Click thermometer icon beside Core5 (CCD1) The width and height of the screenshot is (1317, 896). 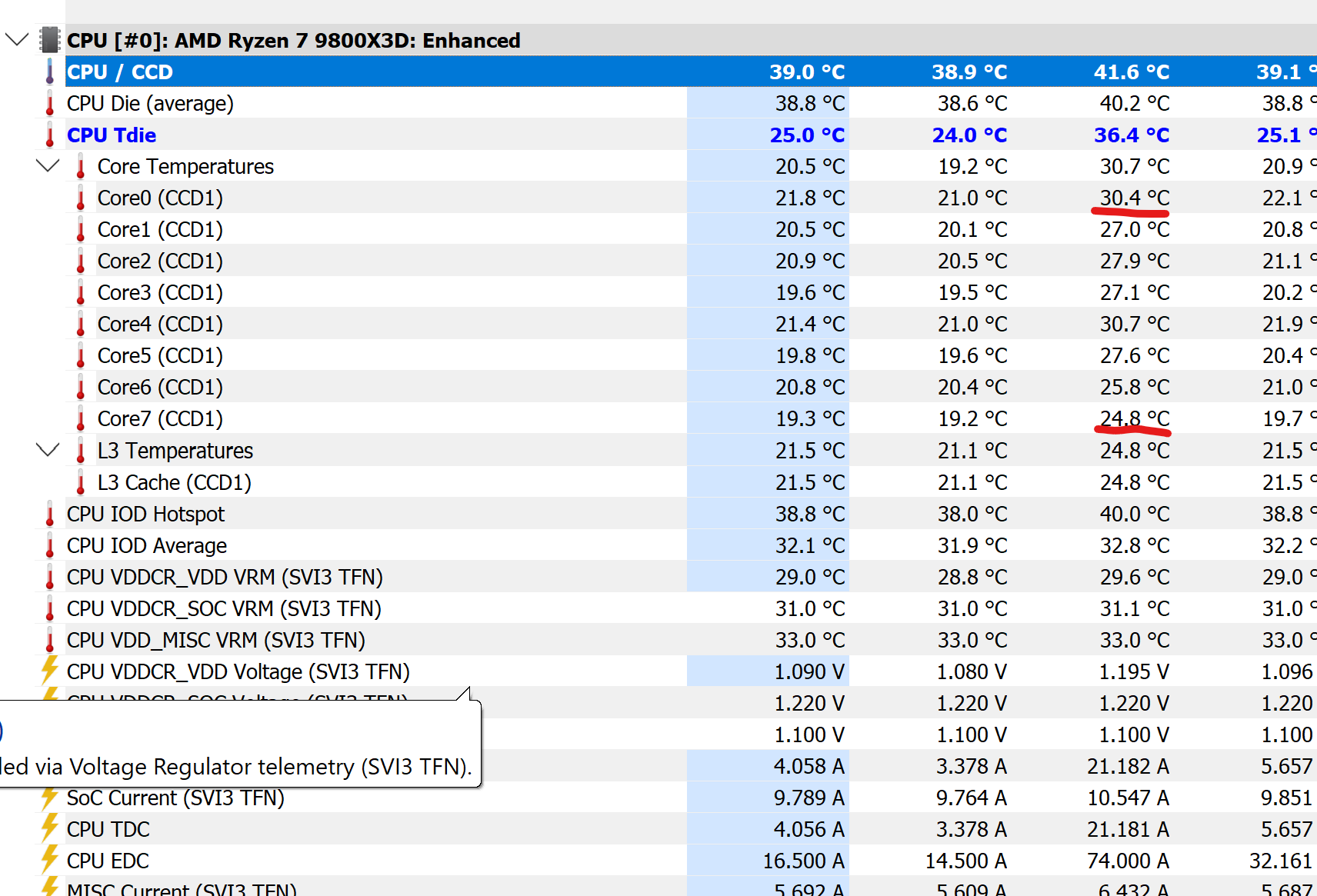(81, 355)
